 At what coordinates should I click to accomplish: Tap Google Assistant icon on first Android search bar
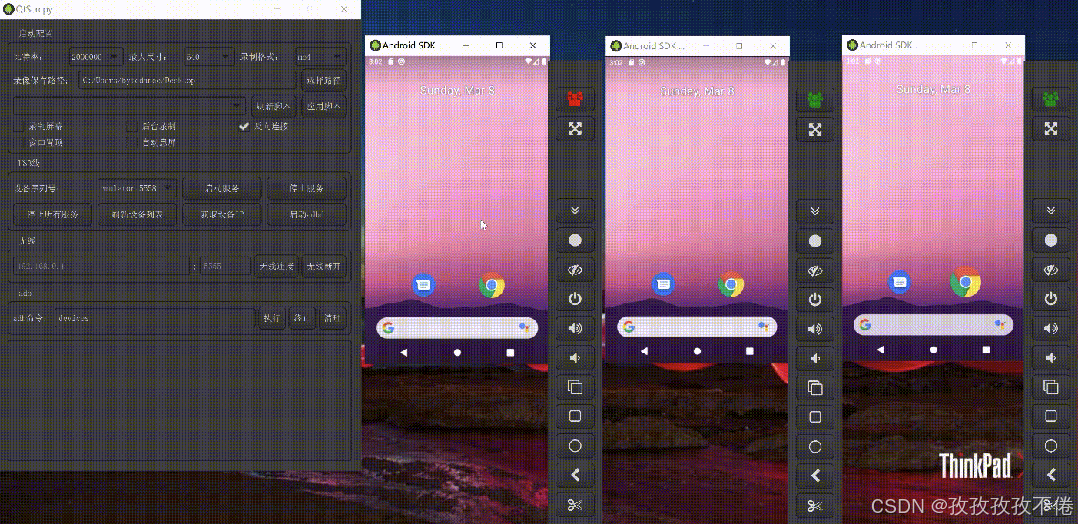(525, 327)
